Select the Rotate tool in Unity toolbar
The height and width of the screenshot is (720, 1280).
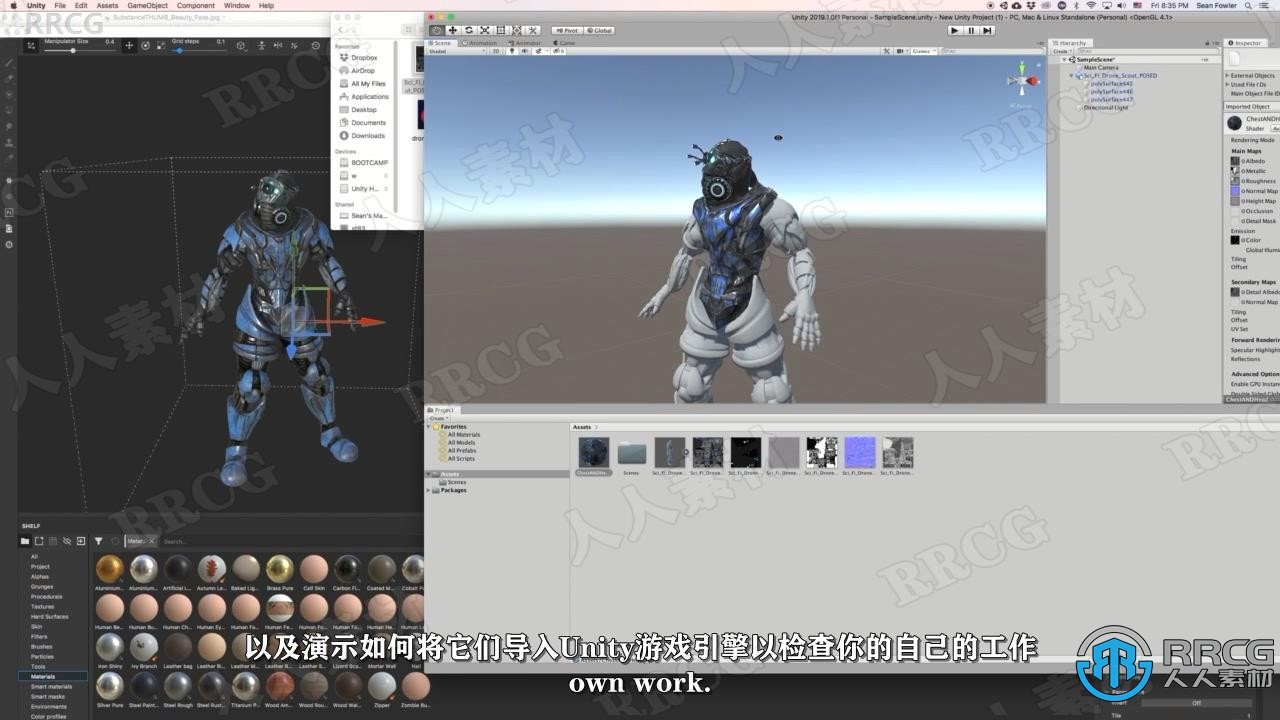tap(469, 30)
